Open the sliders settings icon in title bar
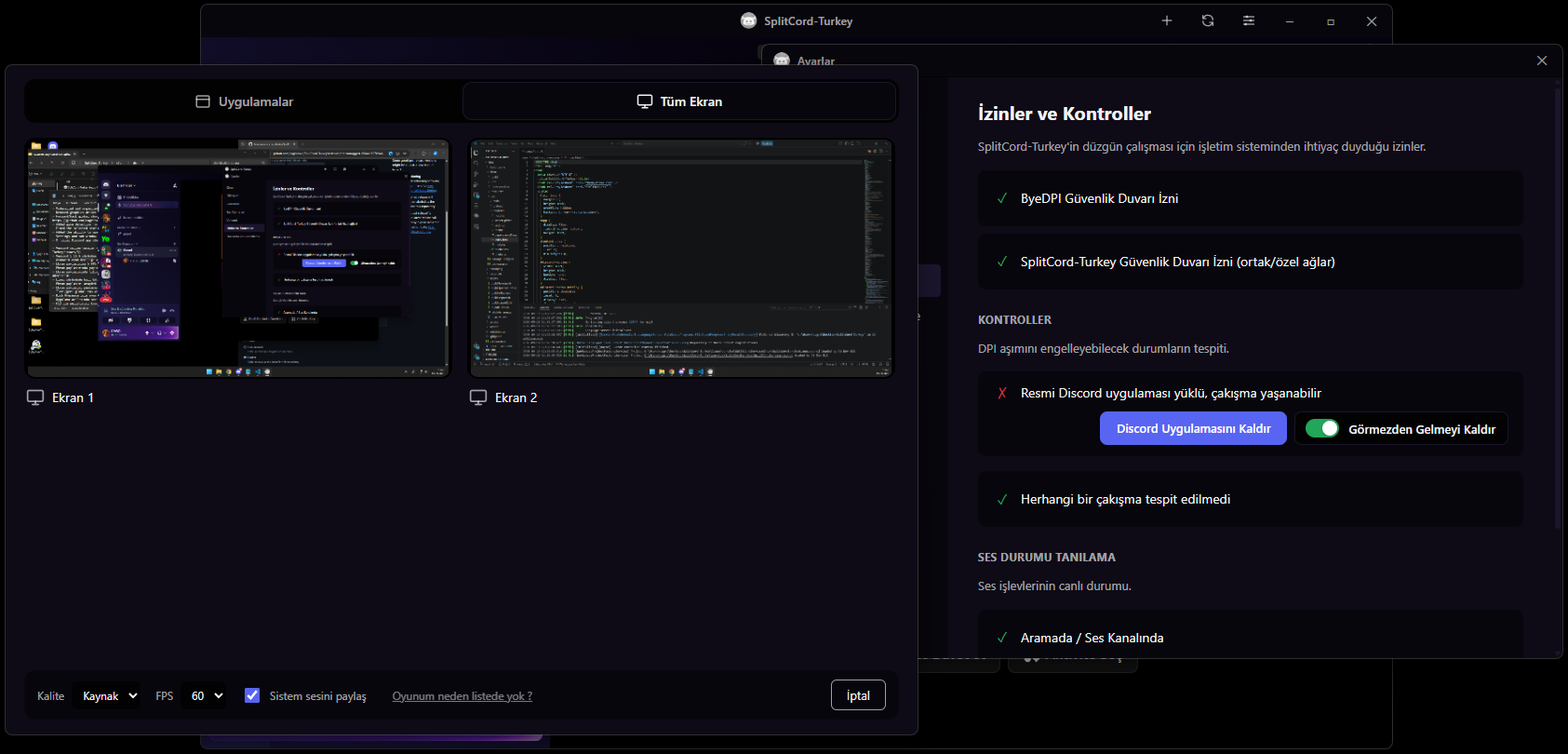1568x754 pixels. 1249,20
